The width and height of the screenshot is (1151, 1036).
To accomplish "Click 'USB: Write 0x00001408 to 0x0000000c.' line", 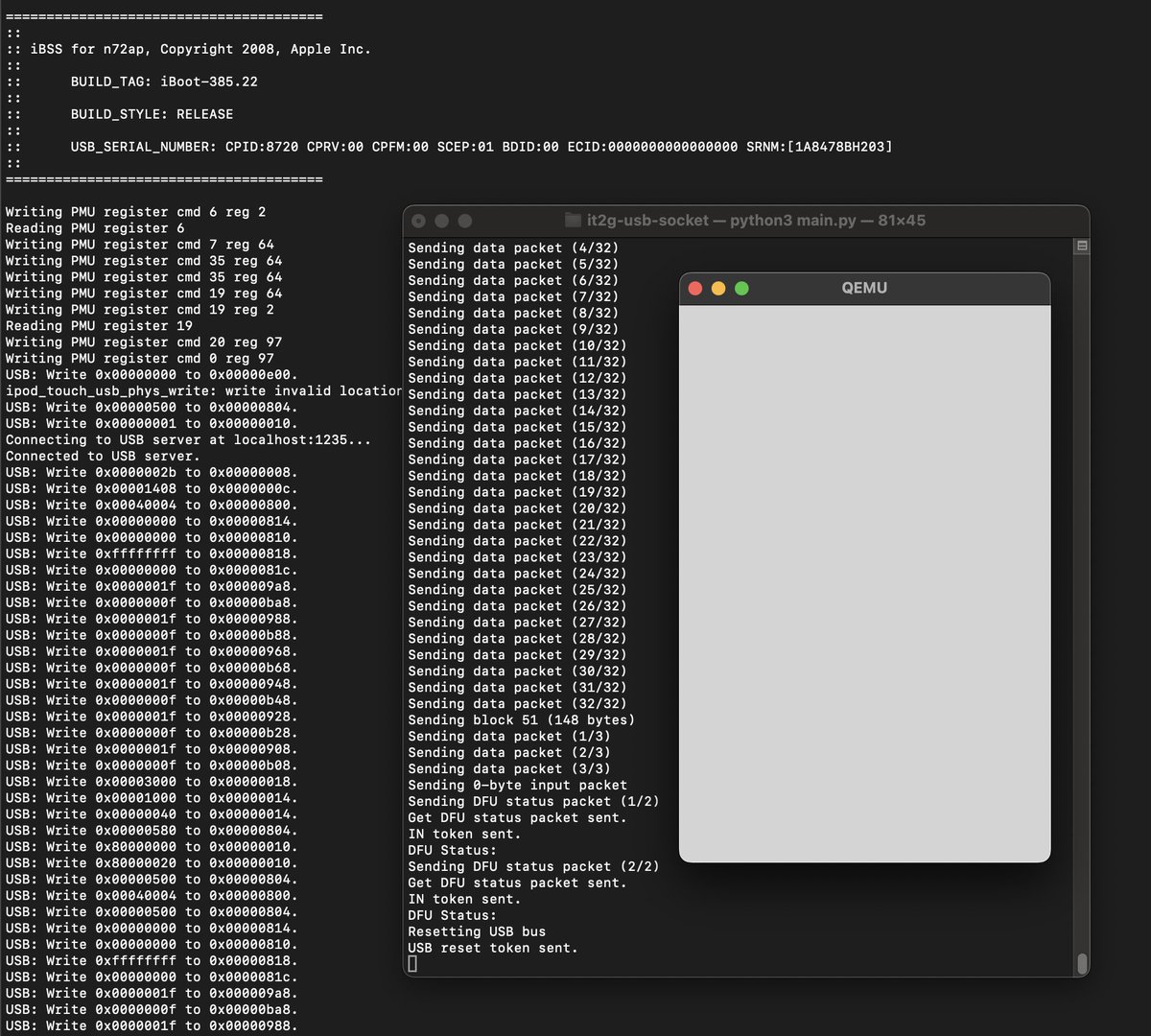I will click(x=152, y=489).
